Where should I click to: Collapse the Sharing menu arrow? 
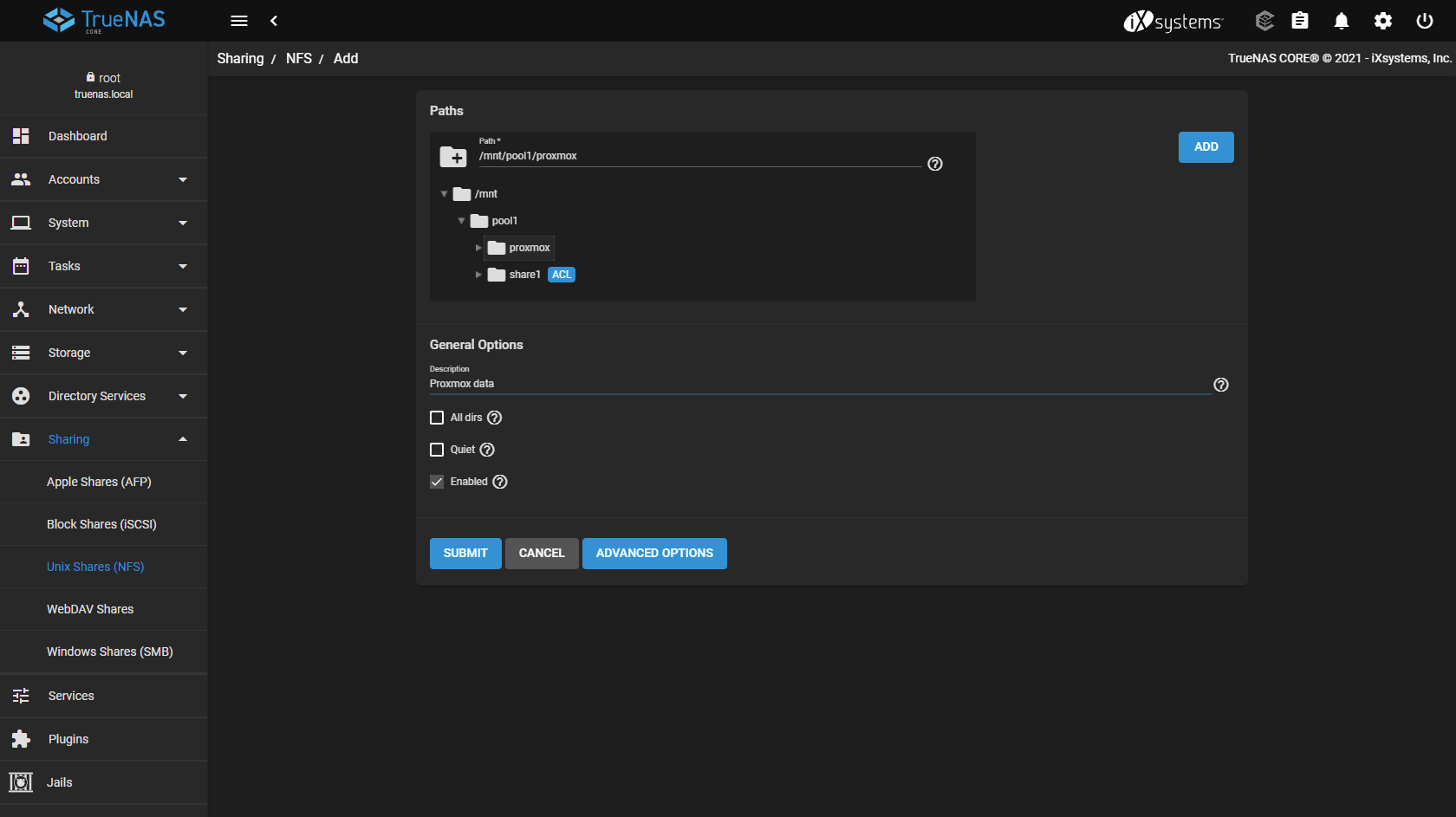click(x=183, y=439)
